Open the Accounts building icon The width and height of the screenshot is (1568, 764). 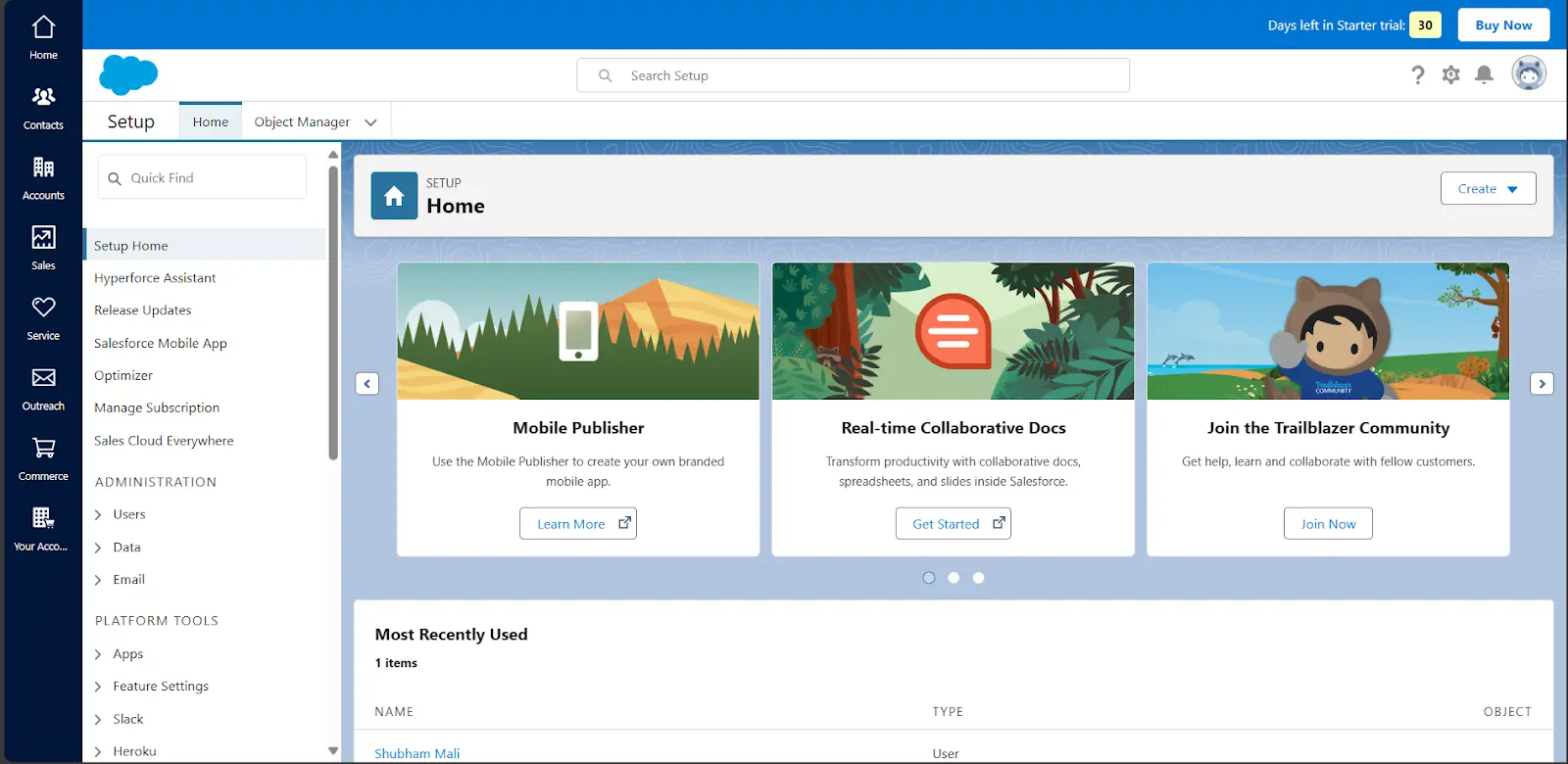tap(43, 167)
